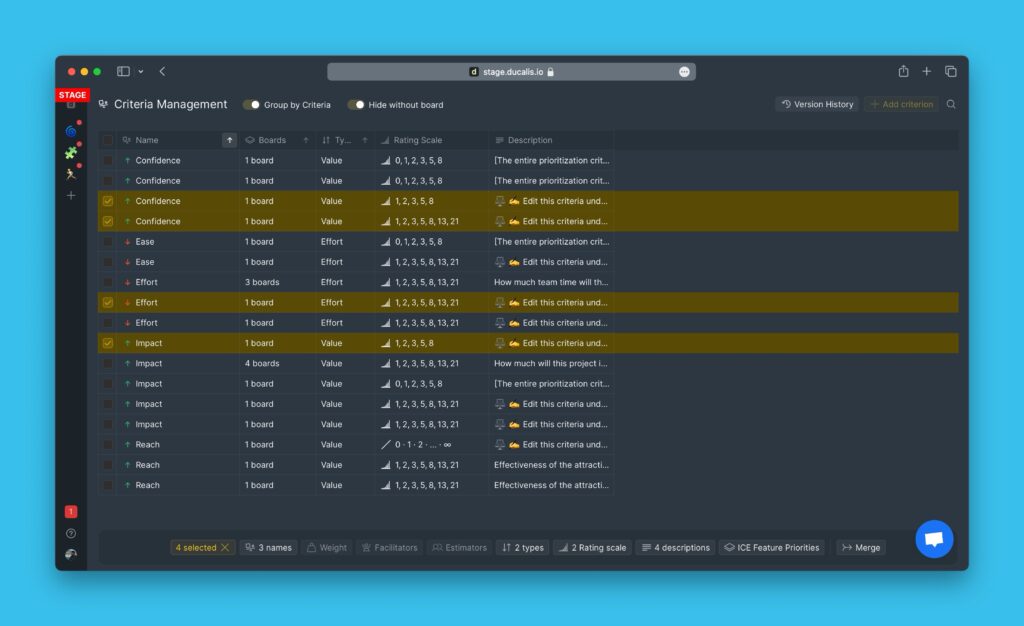Open ICE Feature Priorities board selector
The height and width of the screenshot is (626, 1024).
pyautogui.click(x=771, y=548)
